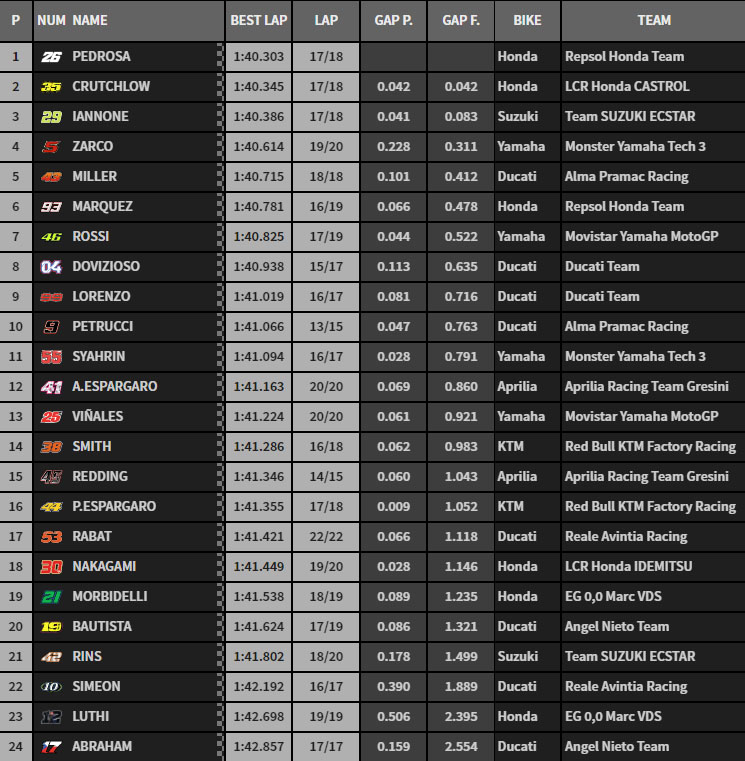Screen dimensions: 745x761
Task: Click Dovizioso's number 04 rider icon
Action: (51, 267)
